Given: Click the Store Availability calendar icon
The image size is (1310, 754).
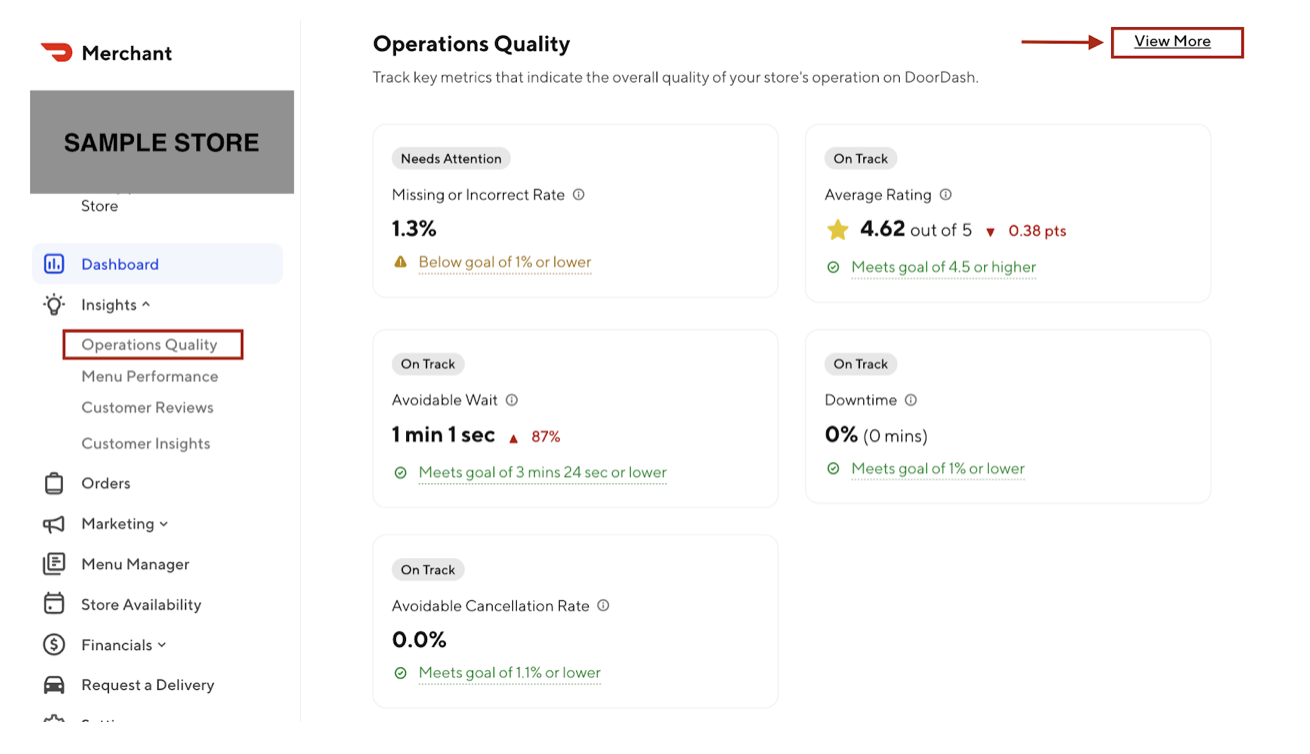Looking at the screenshot, I should pyautogui.click(x=54, y=604).
